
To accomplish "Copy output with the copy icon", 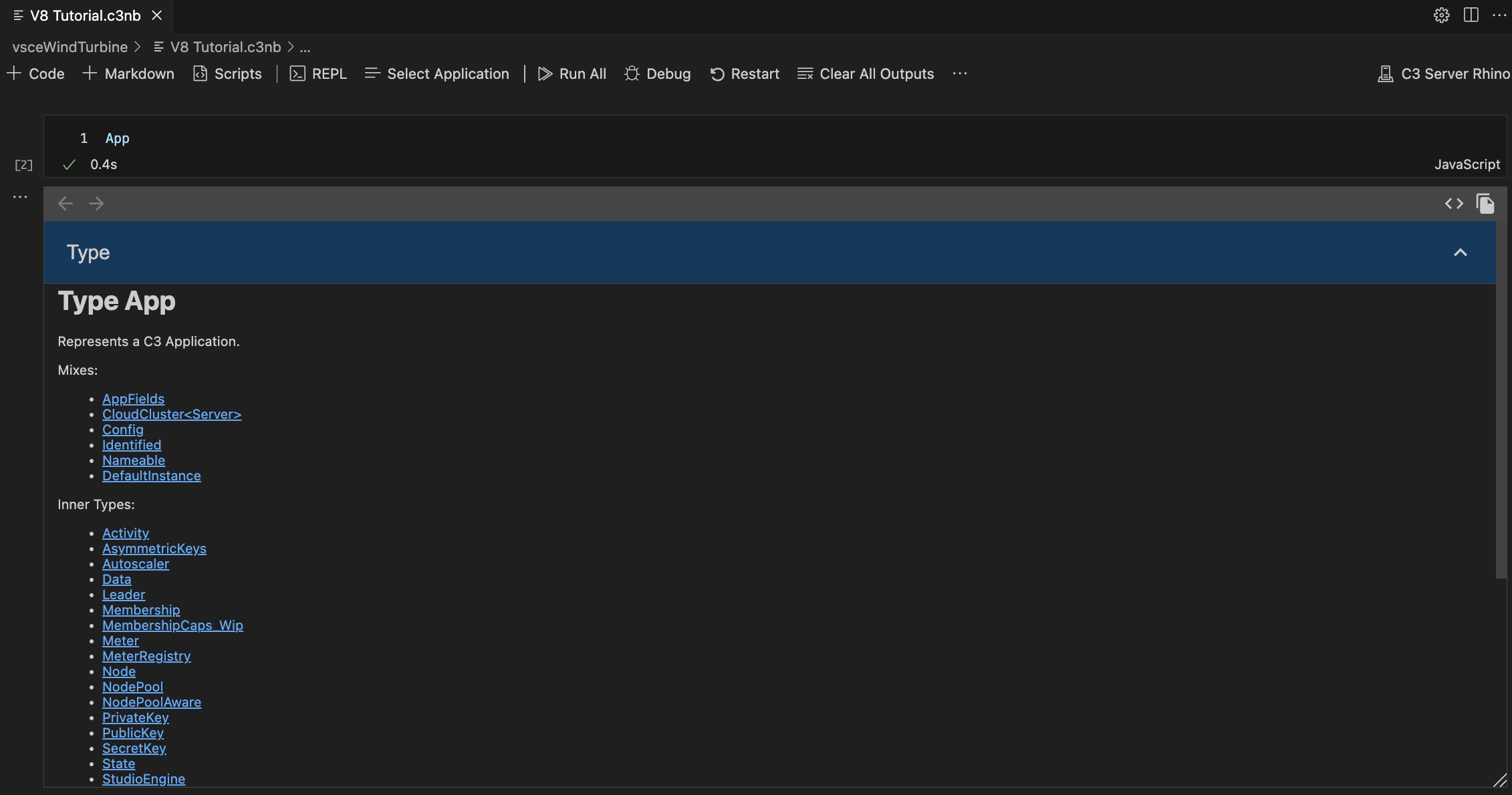I will coord(1485,203).
